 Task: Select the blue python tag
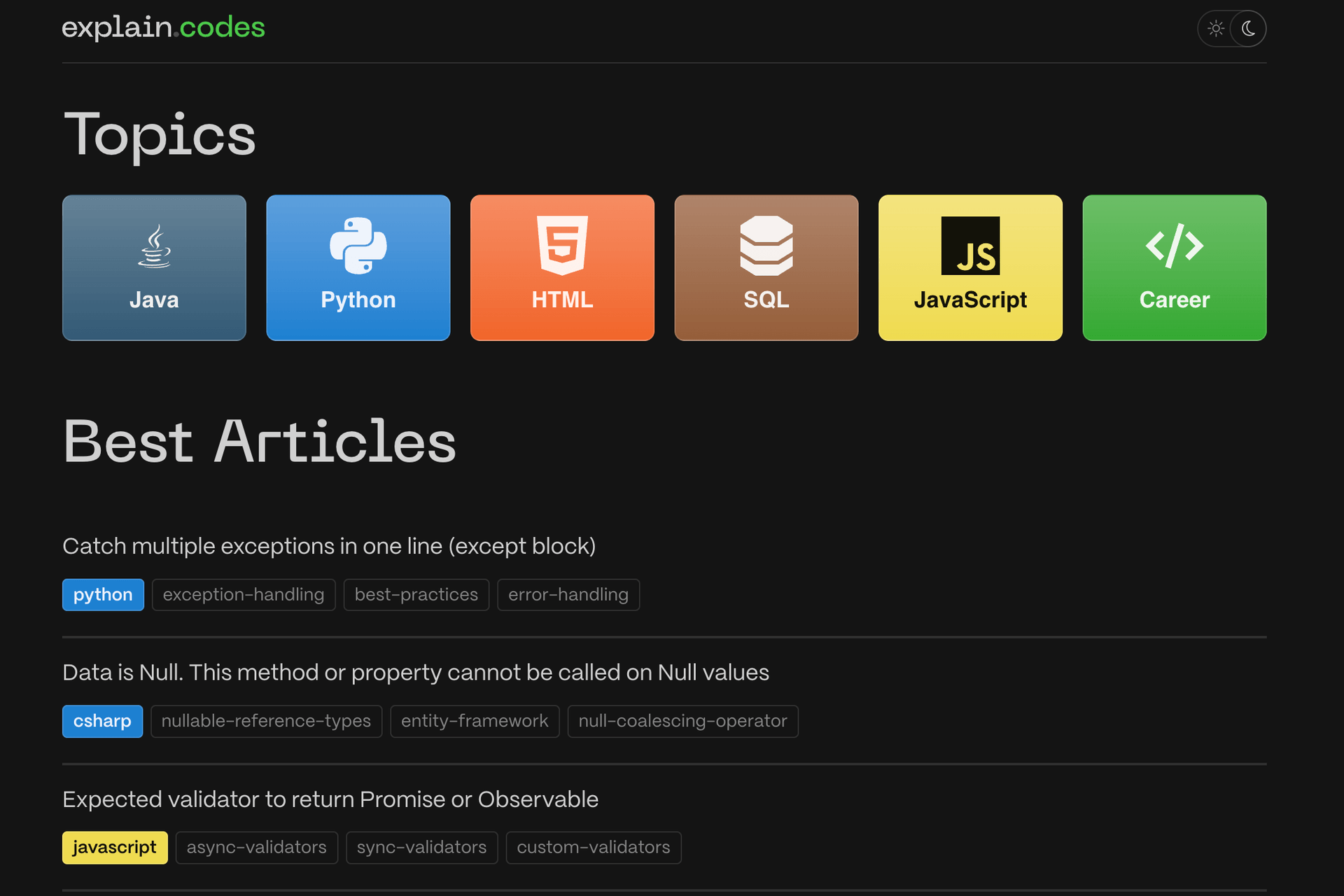[x=103, y=595]
